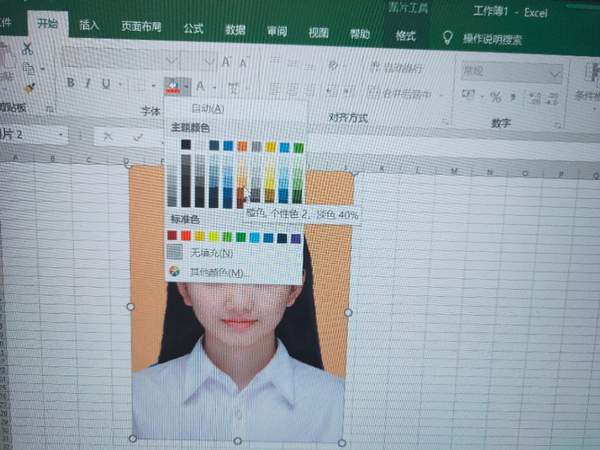Click the accounting currency format icon
This screenshot has width=600, height=450.
pyautogui.click(x=468, y=94)
